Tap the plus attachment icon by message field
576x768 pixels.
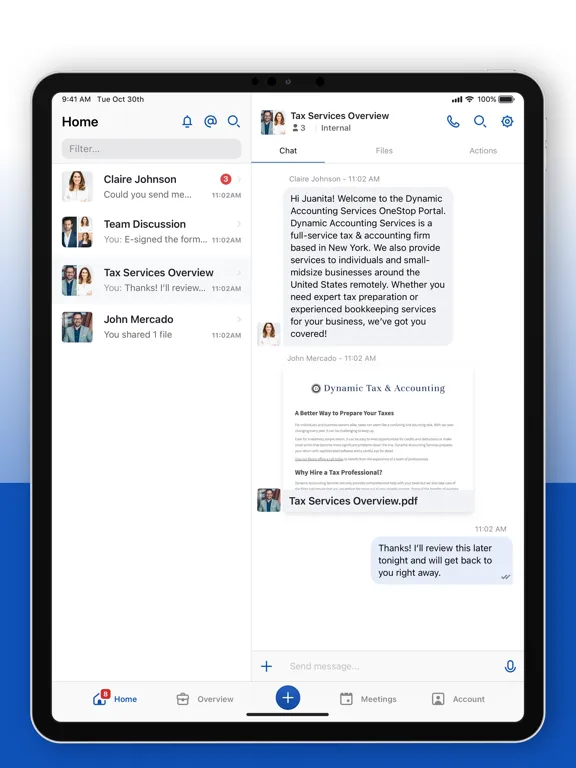click(266, 666)
